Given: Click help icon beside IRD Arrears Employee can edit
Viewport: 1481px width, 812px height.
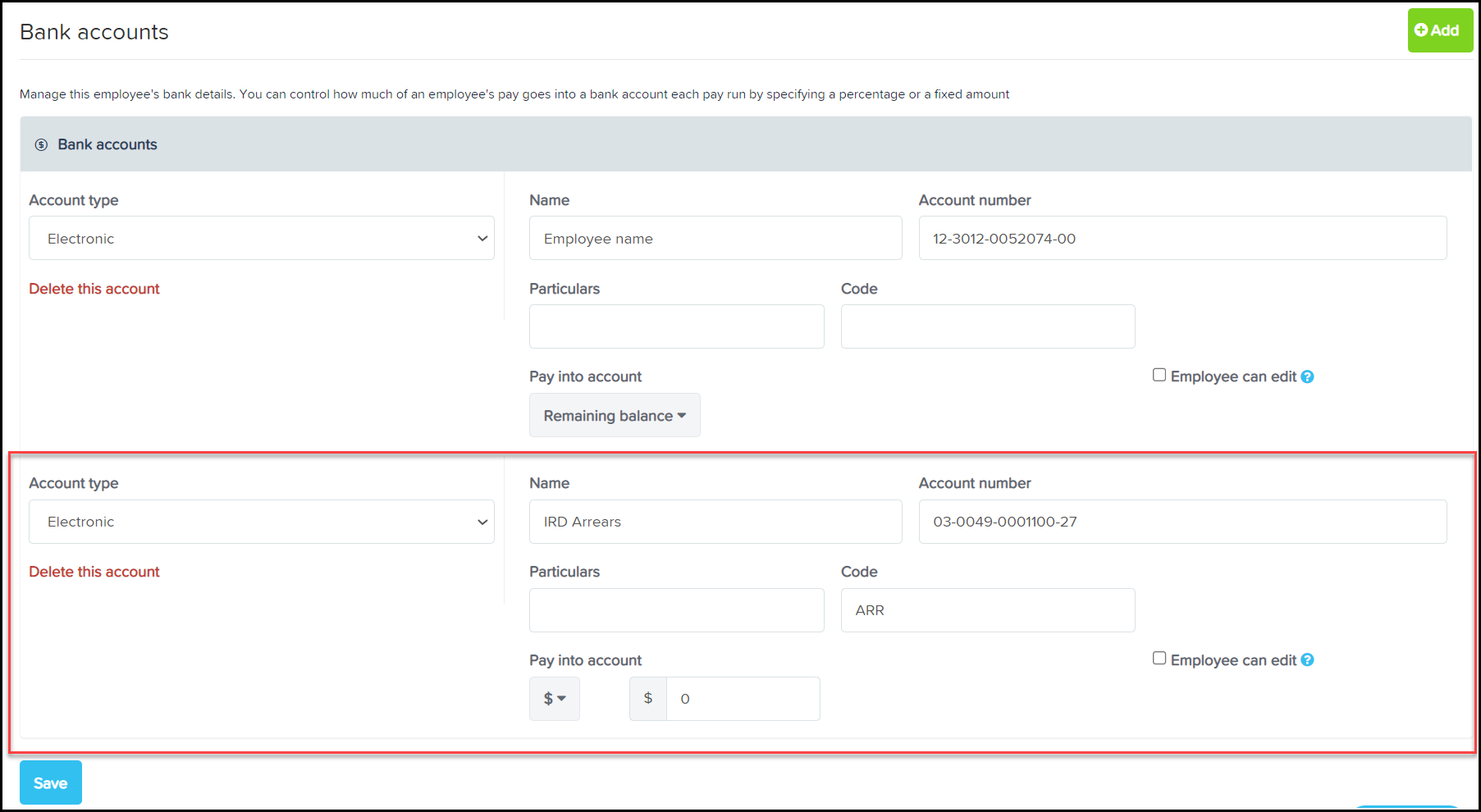Looking at the screenshot, I should 1307,660.
